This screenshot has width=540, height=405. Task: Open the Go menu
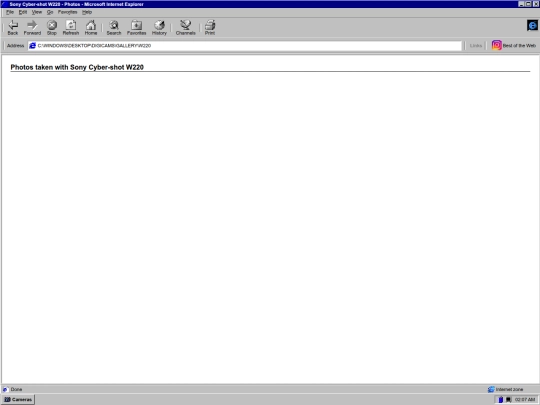click(x=50, y=12)
